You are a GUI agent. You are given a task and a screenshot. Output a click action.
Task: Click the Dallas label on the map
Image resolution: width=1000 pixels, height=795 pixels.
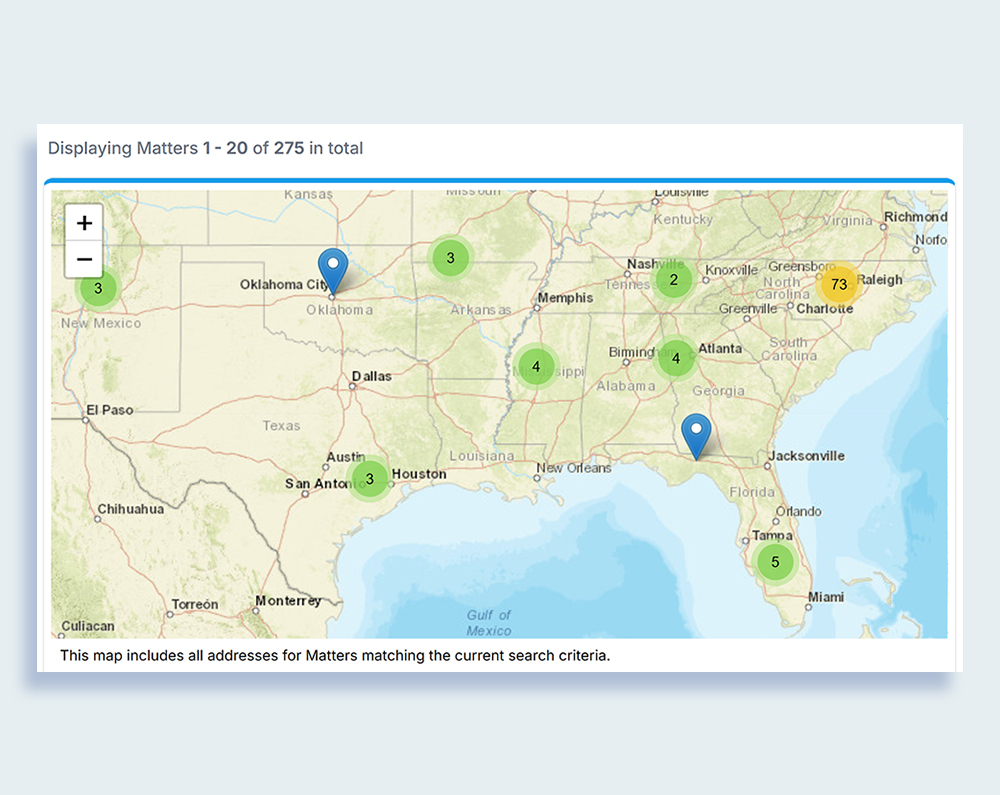tap(371, 377)
